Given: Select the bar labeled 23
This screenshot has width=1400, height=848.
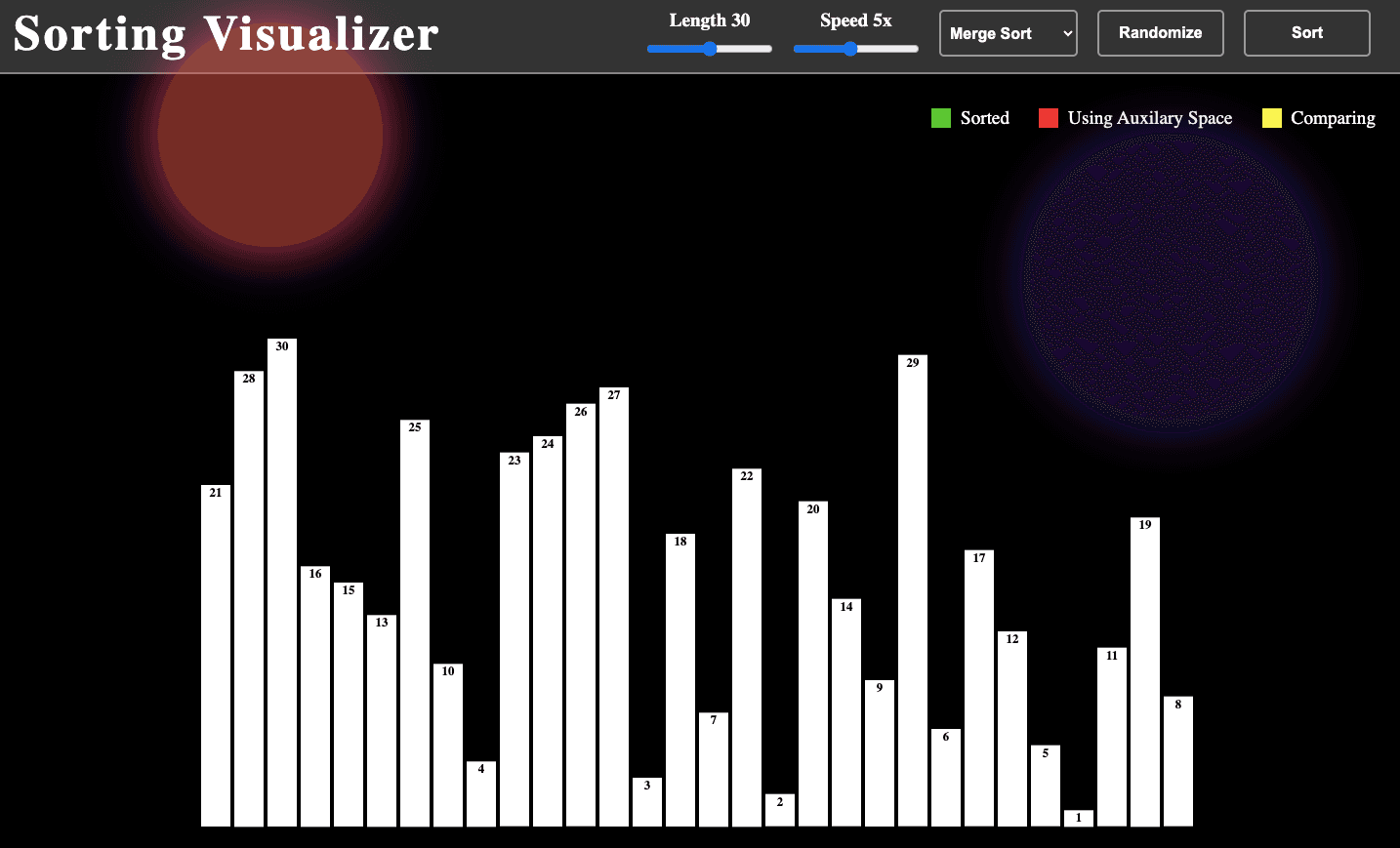Looking at the screenshot, I should (x=515, y=639).
